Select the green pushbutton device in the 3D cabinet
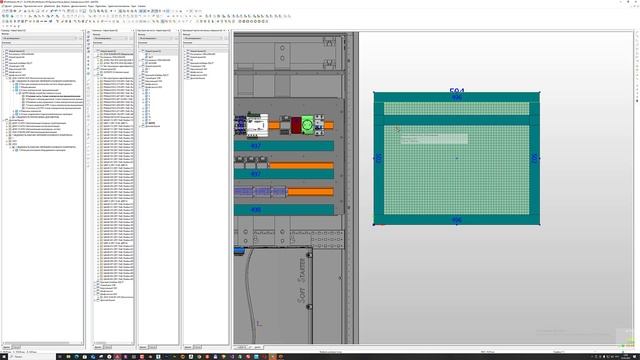 (x=307, y=124)
